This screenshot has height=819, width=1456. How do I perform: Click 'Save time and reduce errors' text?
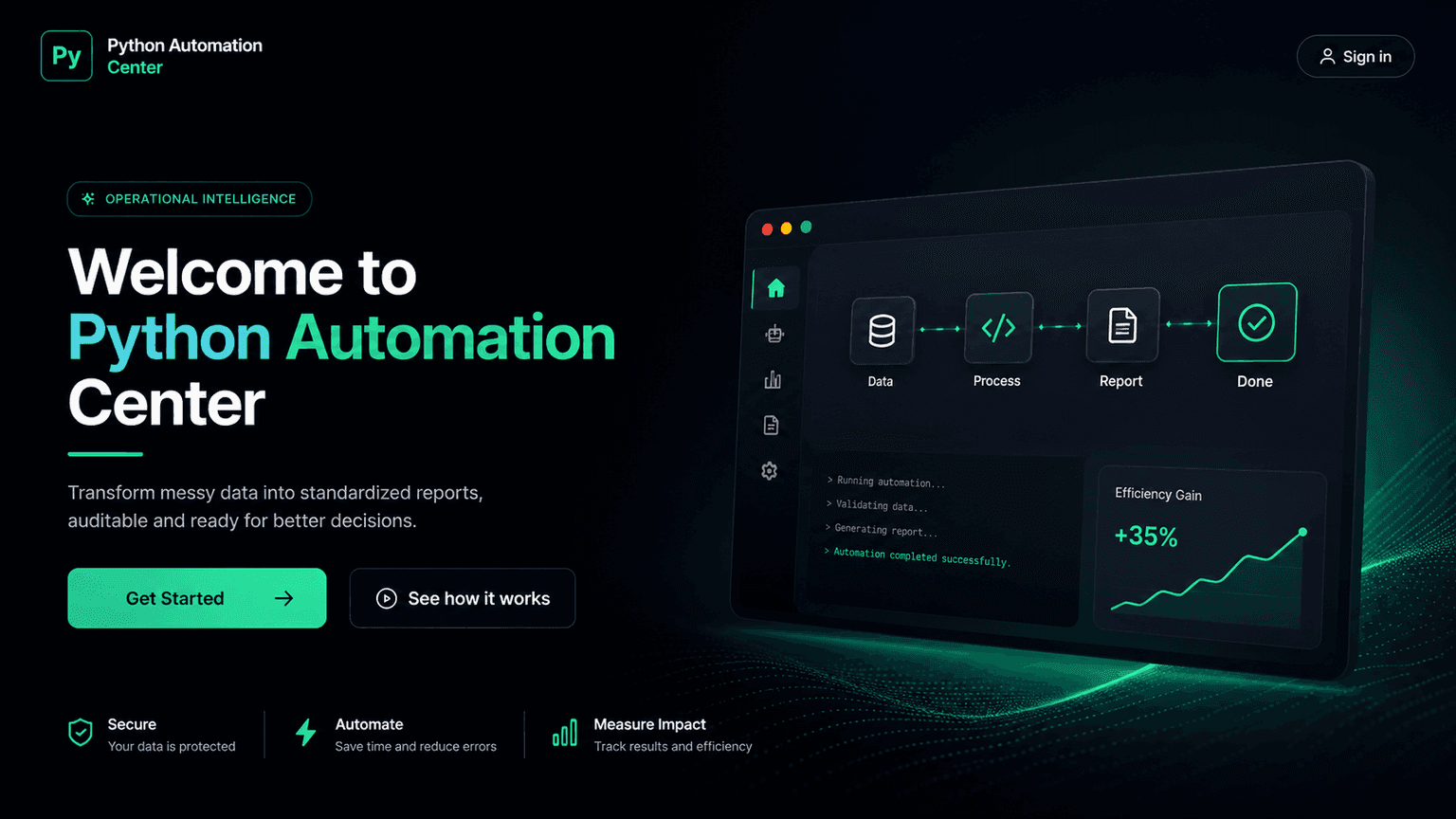point(416,747)
